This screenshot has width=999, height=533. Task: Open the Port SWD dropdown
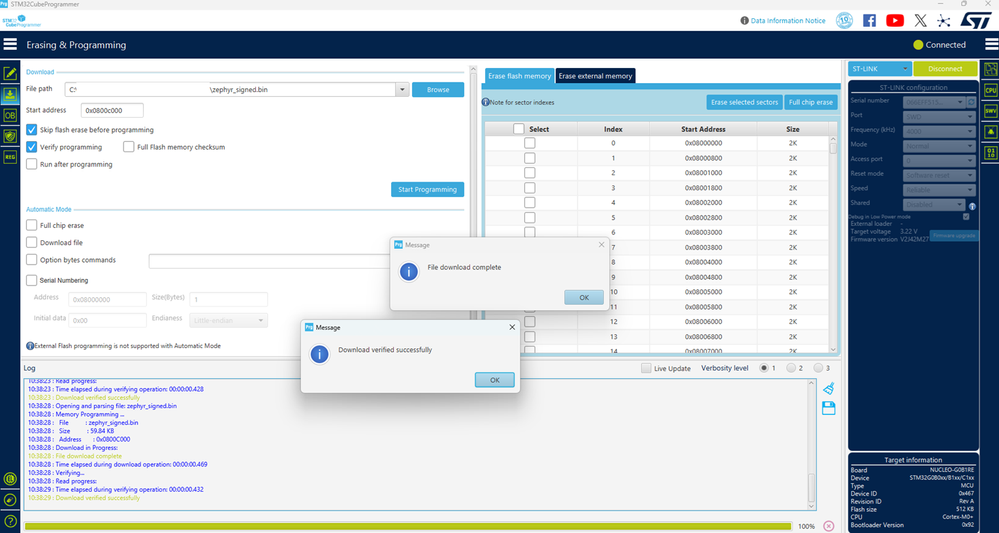pyautogui.click(x=939, y=117)
